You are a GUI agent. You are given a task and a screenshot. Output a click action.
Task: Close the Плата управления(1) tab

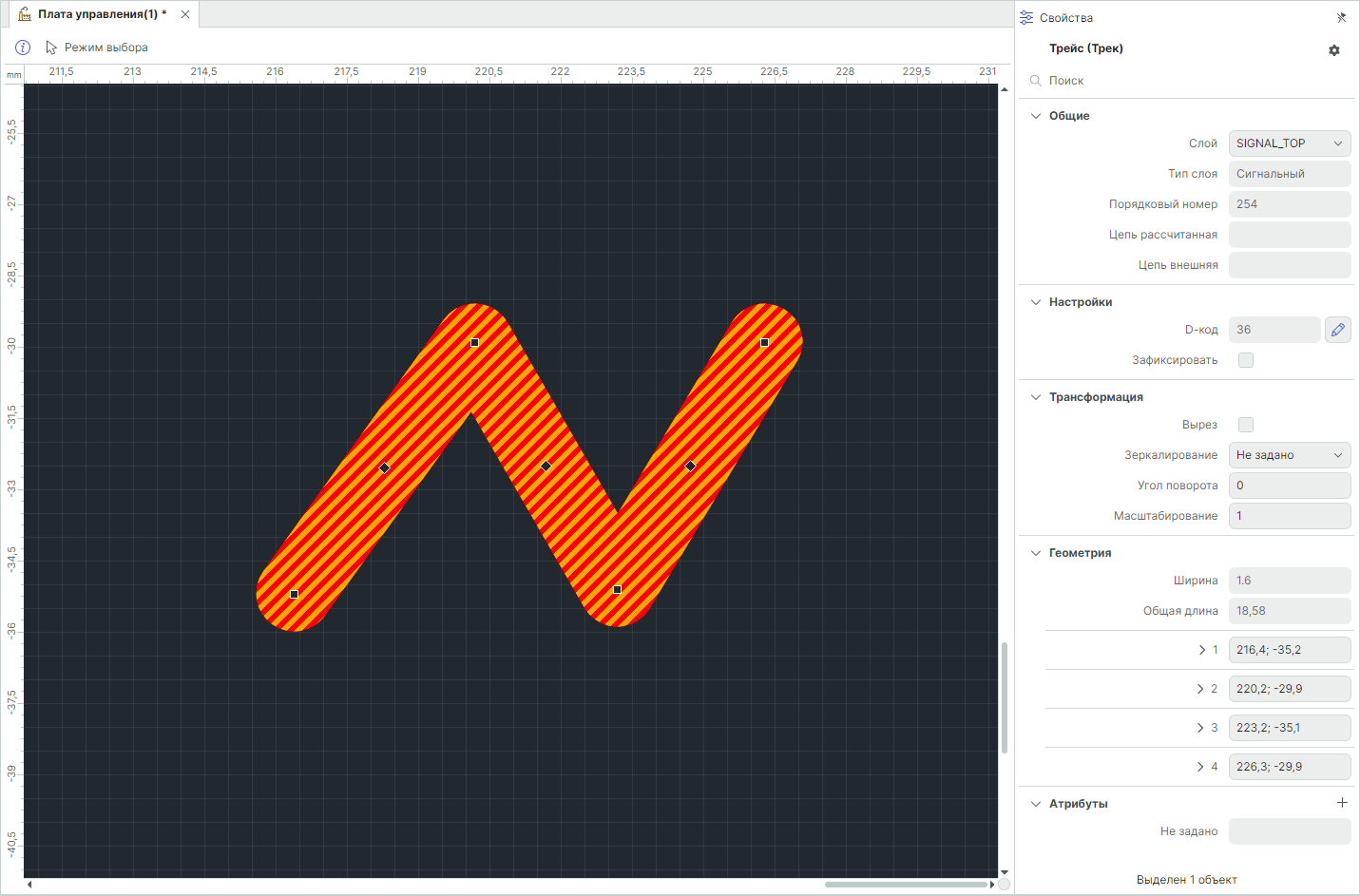(185, 14)
